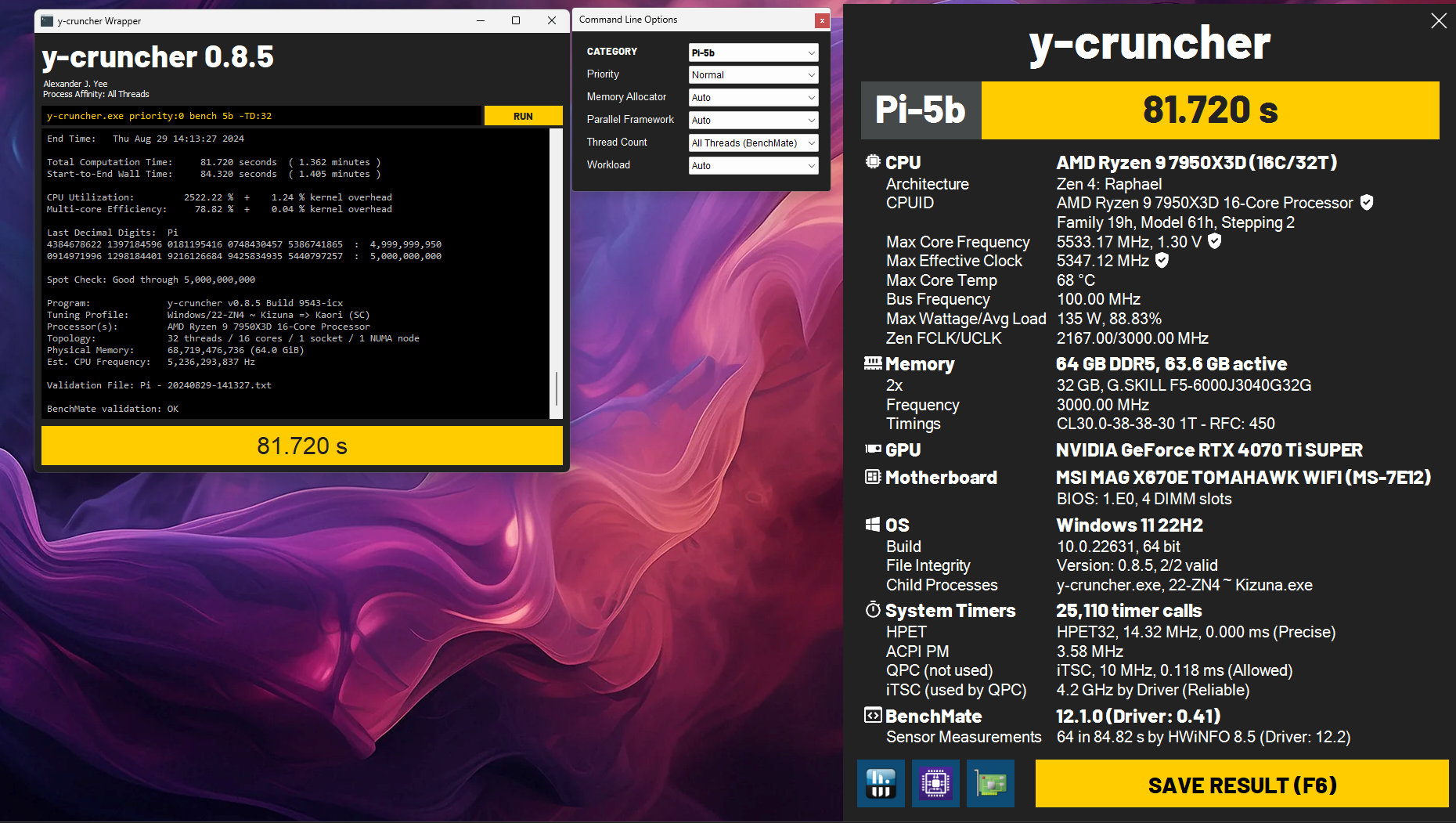1456x823 pixels.
Task: Expand the Memory Allocator dropdown
Action: [x=754, y=97]
